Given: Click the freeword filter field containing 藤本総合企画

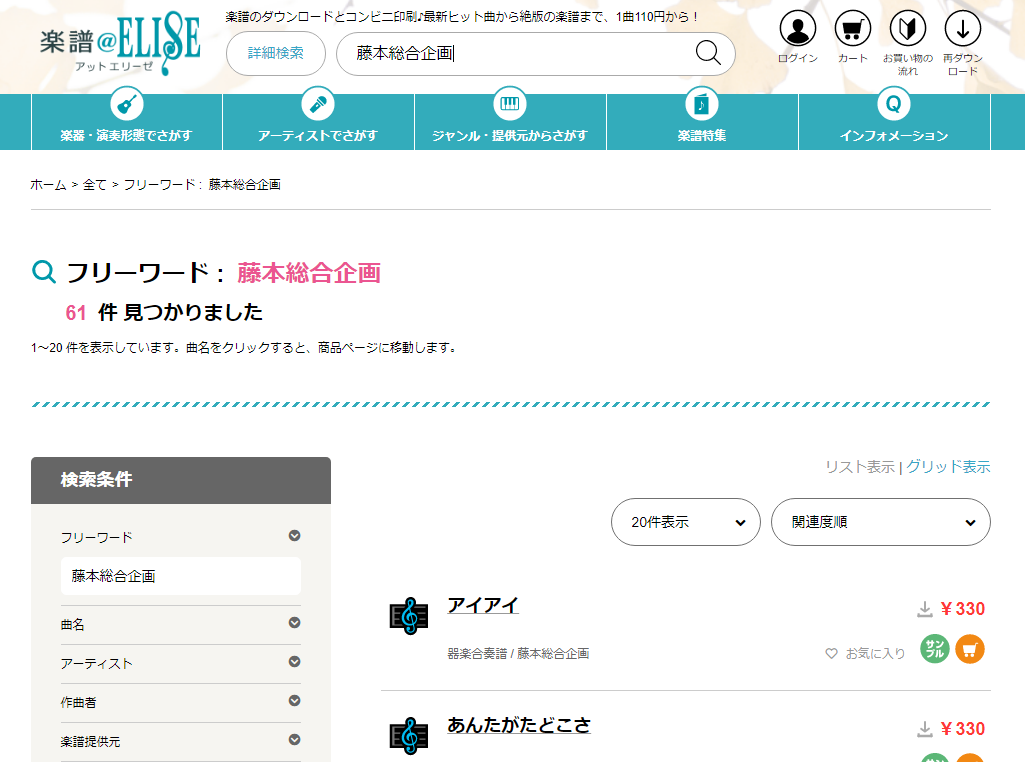Looking at the screenshot, I should pyautogui.click(x=180, y=576).
